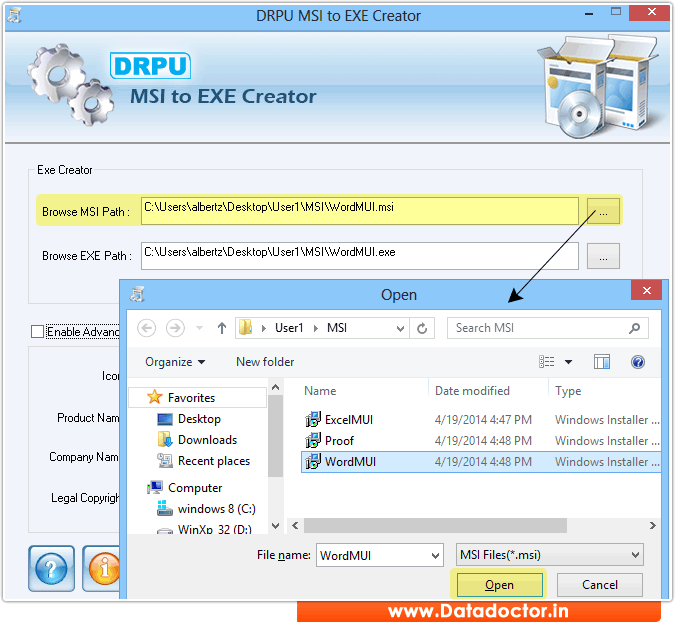Click folder icon in address bar
This screenshot has height=622, width=675.
(x=245, y=328)
